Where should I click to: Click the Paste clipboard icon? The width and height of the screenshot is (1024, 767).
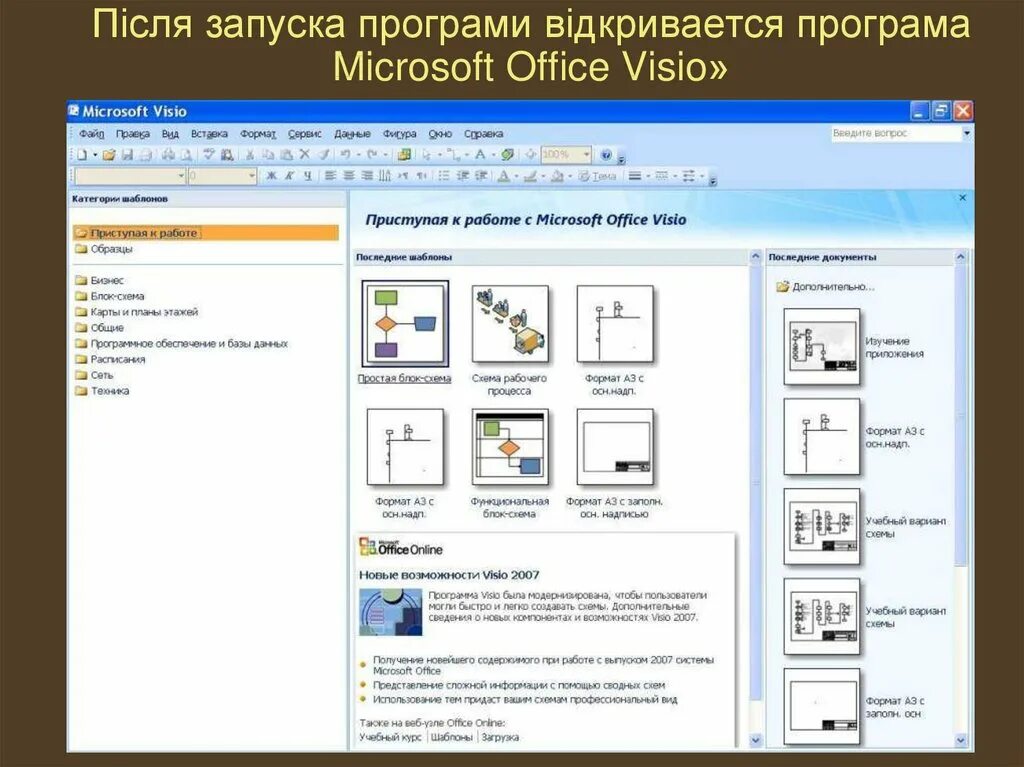[287, 155]
